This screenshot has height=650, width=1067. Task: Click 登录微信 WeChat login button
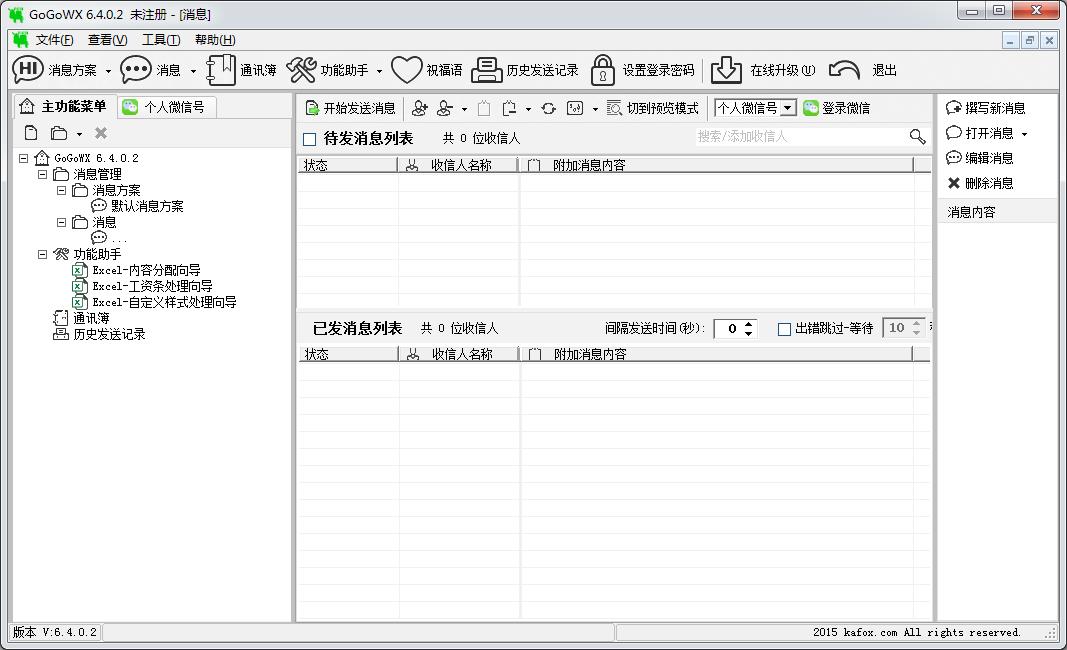(836, 108)
